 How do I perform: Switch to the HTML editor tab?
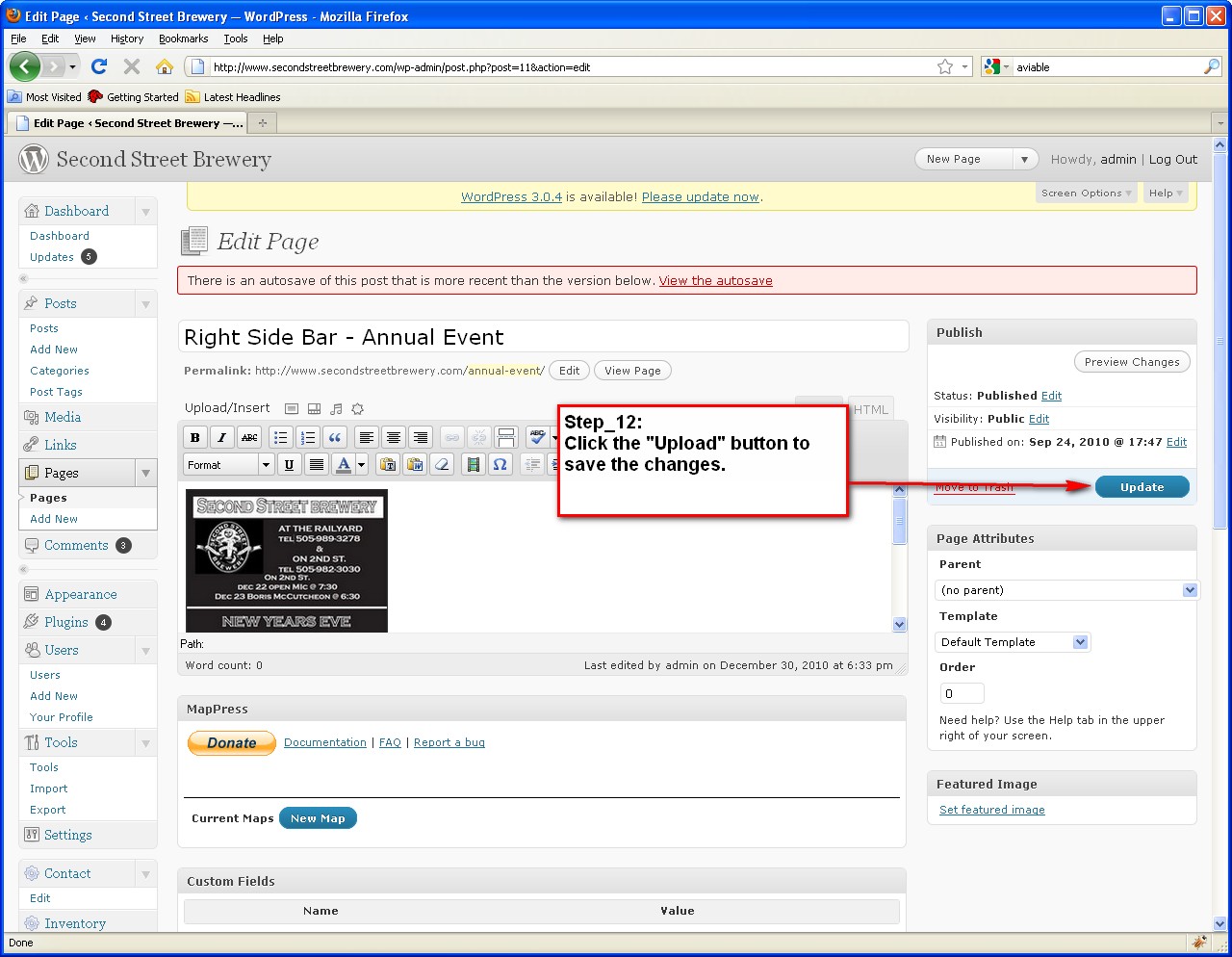click(x=871, y=409)
